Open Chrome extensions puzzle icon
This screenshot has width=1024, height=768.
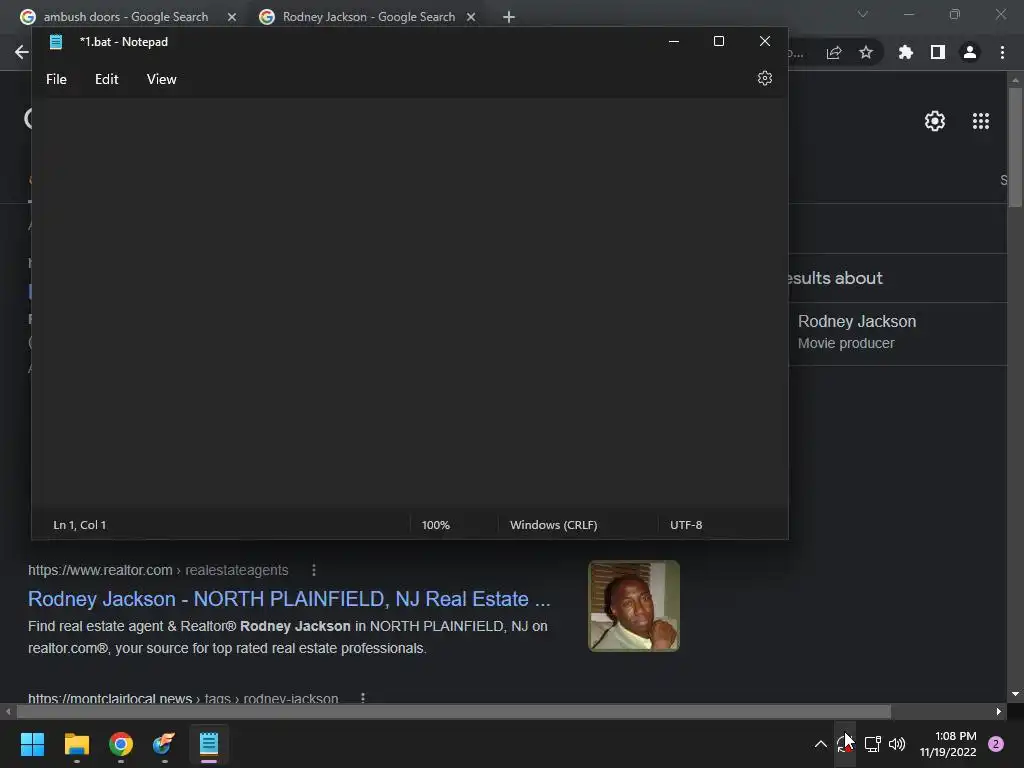[905, 52]
